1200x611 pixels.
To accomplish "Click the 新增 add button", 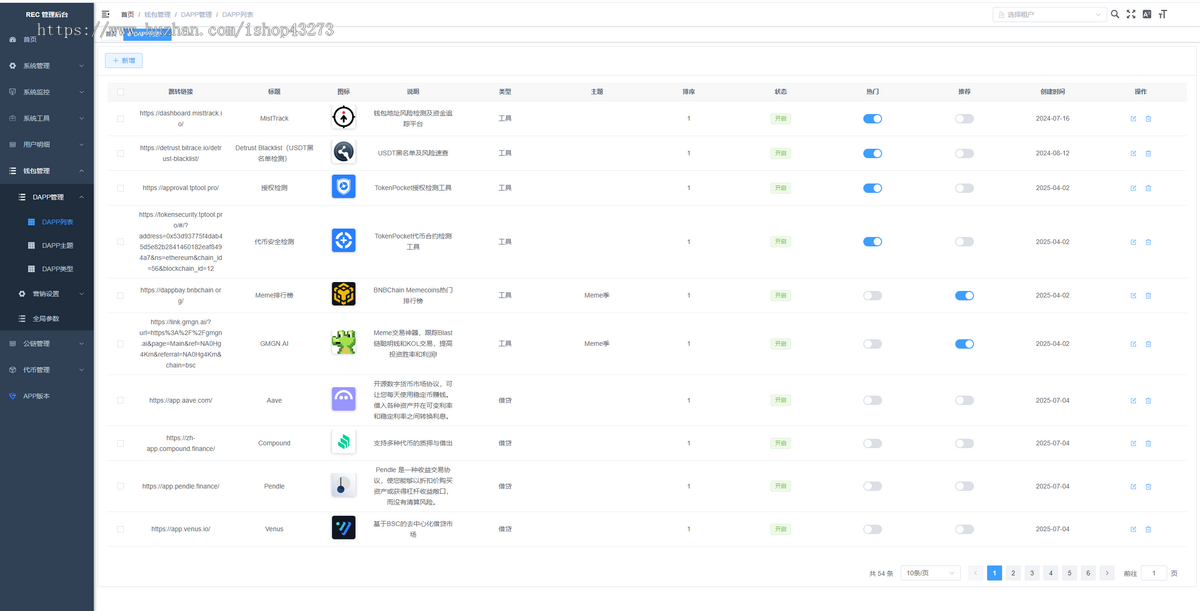I will [124, 60].
